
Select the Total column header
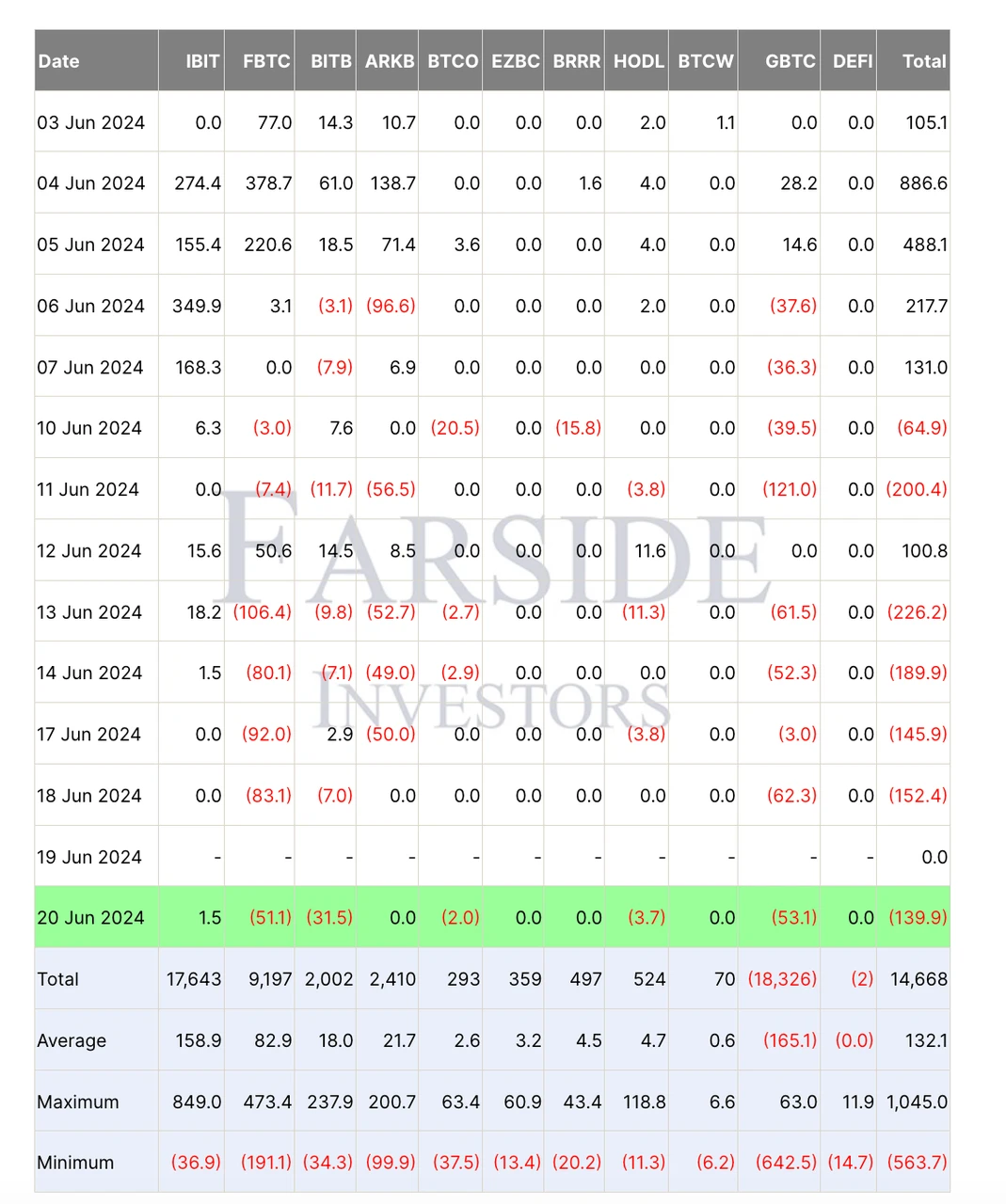923,61
